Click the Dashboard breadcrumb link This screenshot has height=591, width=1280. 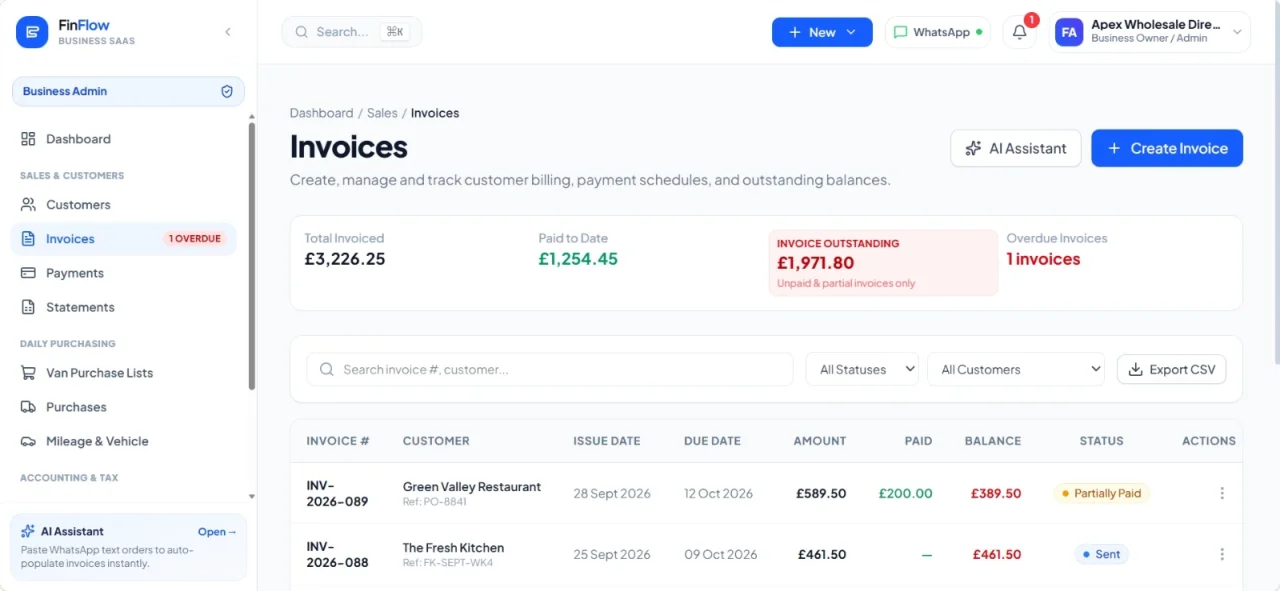321,113
